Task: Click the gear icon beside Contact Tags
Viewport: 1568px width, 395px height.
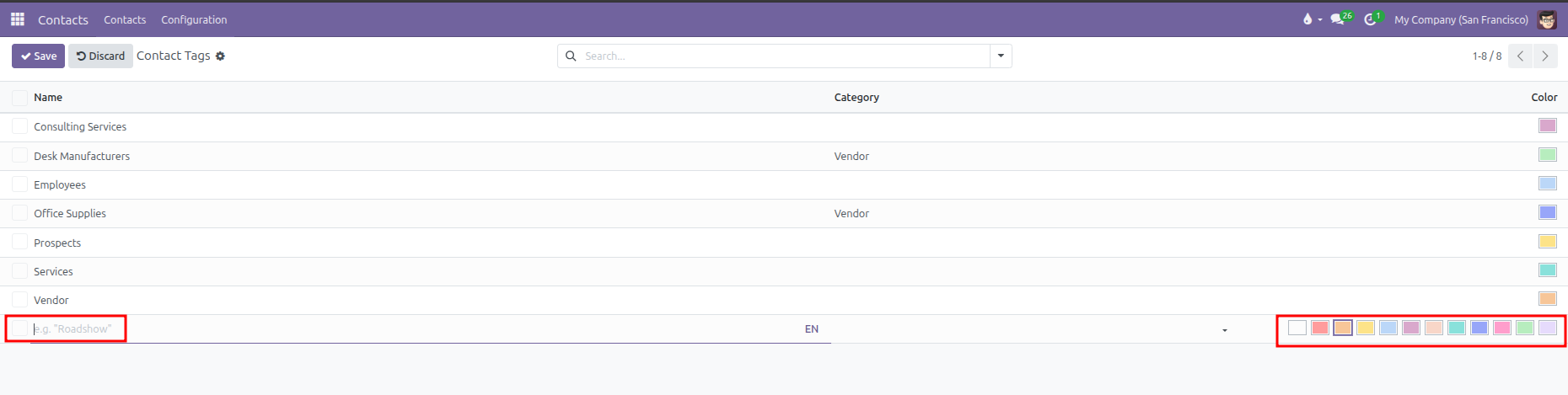Action: tap(220, 56)
